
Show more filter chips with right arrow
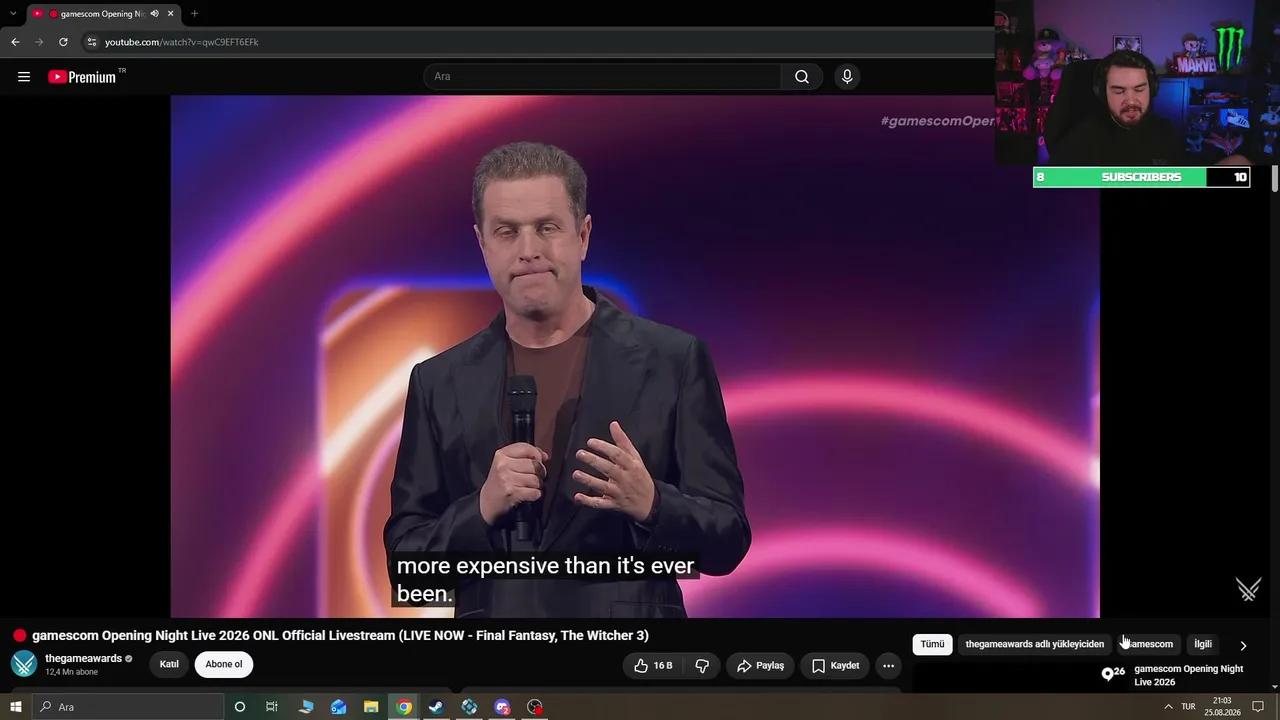click(1243, 645)
